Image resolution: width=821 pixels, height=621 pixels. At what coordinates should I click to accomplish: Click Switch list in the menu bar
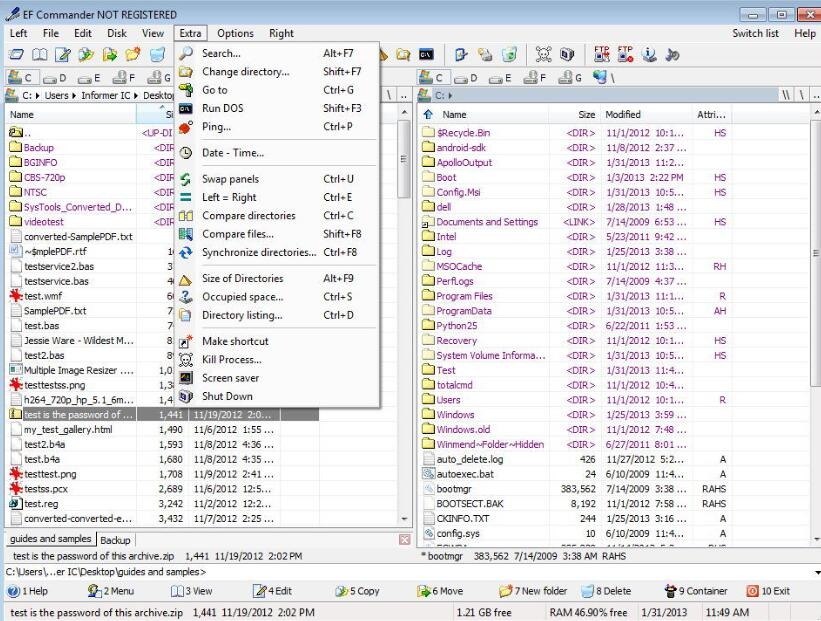pos(757,33)
